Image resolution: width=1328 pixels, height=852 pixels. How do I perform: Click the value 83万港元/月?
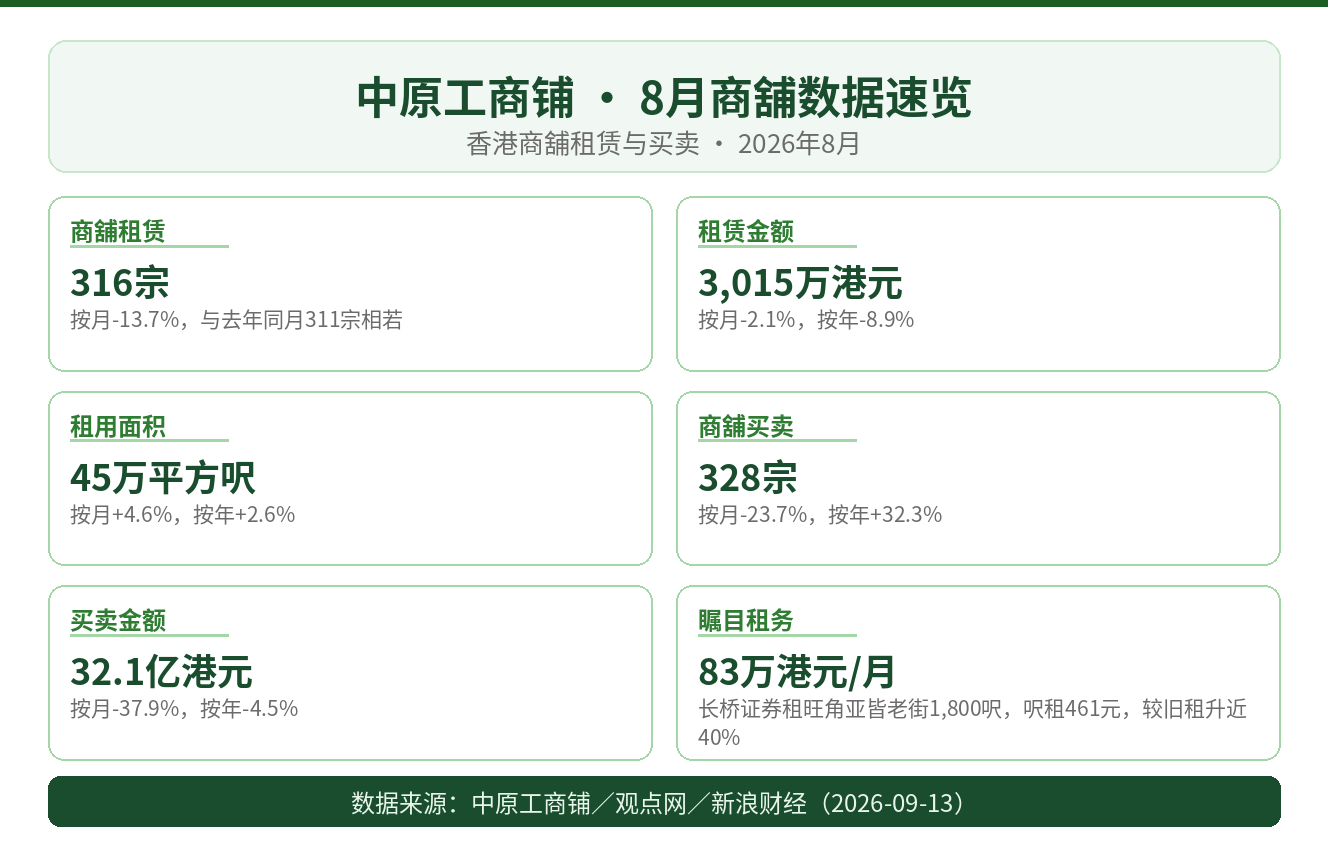(x=797, y=672)
